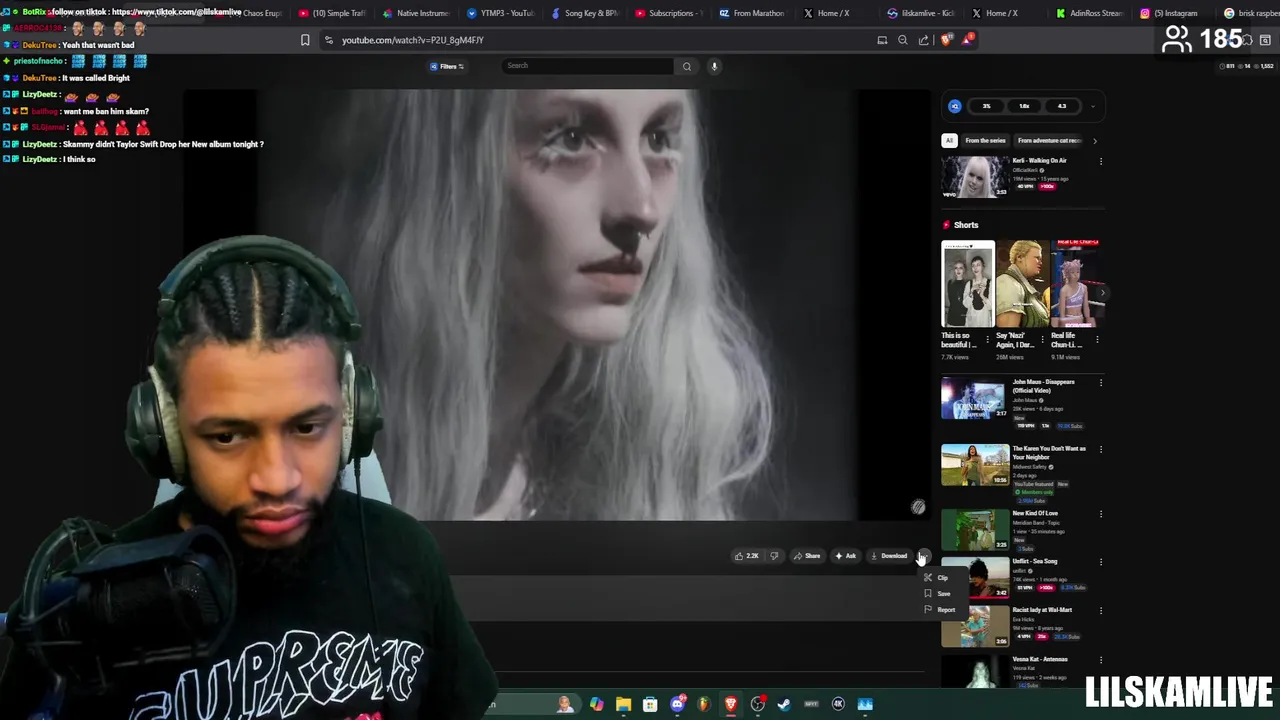Click the share page icon in address bar
Image resolution: width=1280 pixels, height=720 pixels.
(x=923, y=40)
